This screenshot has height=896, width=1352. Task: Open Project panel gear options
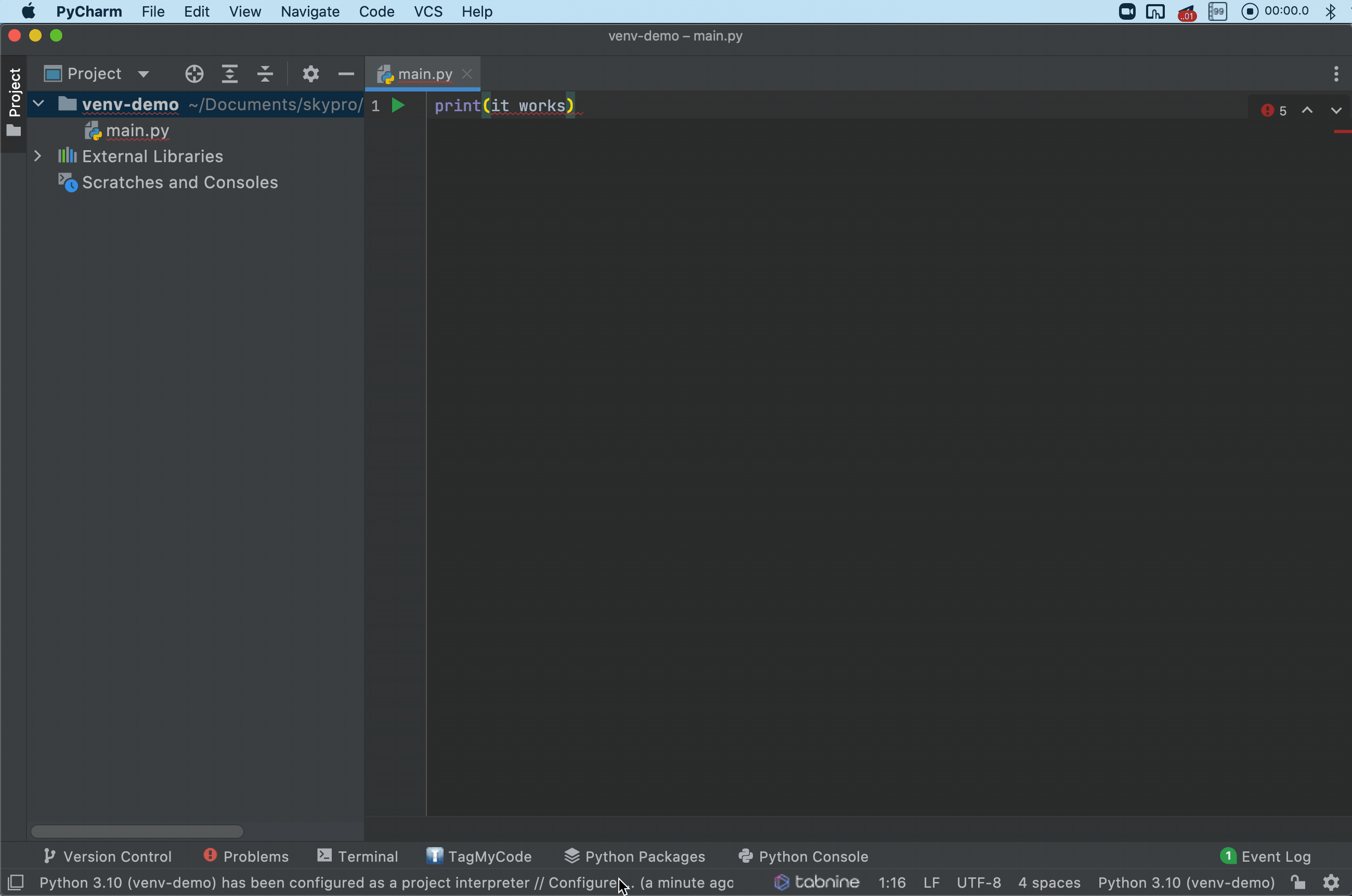pos(310,74)
